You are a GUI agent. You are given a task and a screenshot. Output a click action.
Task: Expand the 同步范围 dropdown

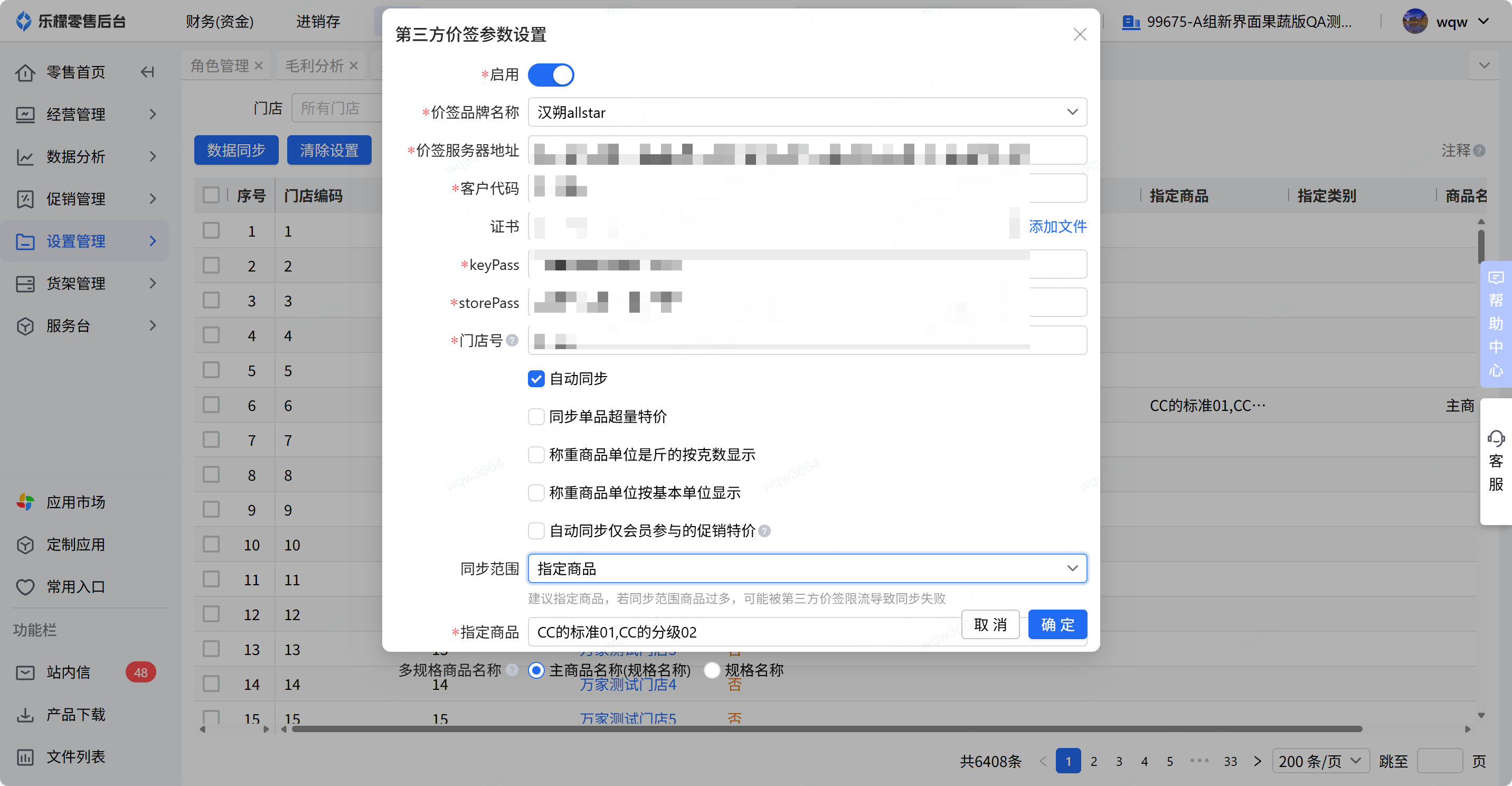tap(807, 569)
